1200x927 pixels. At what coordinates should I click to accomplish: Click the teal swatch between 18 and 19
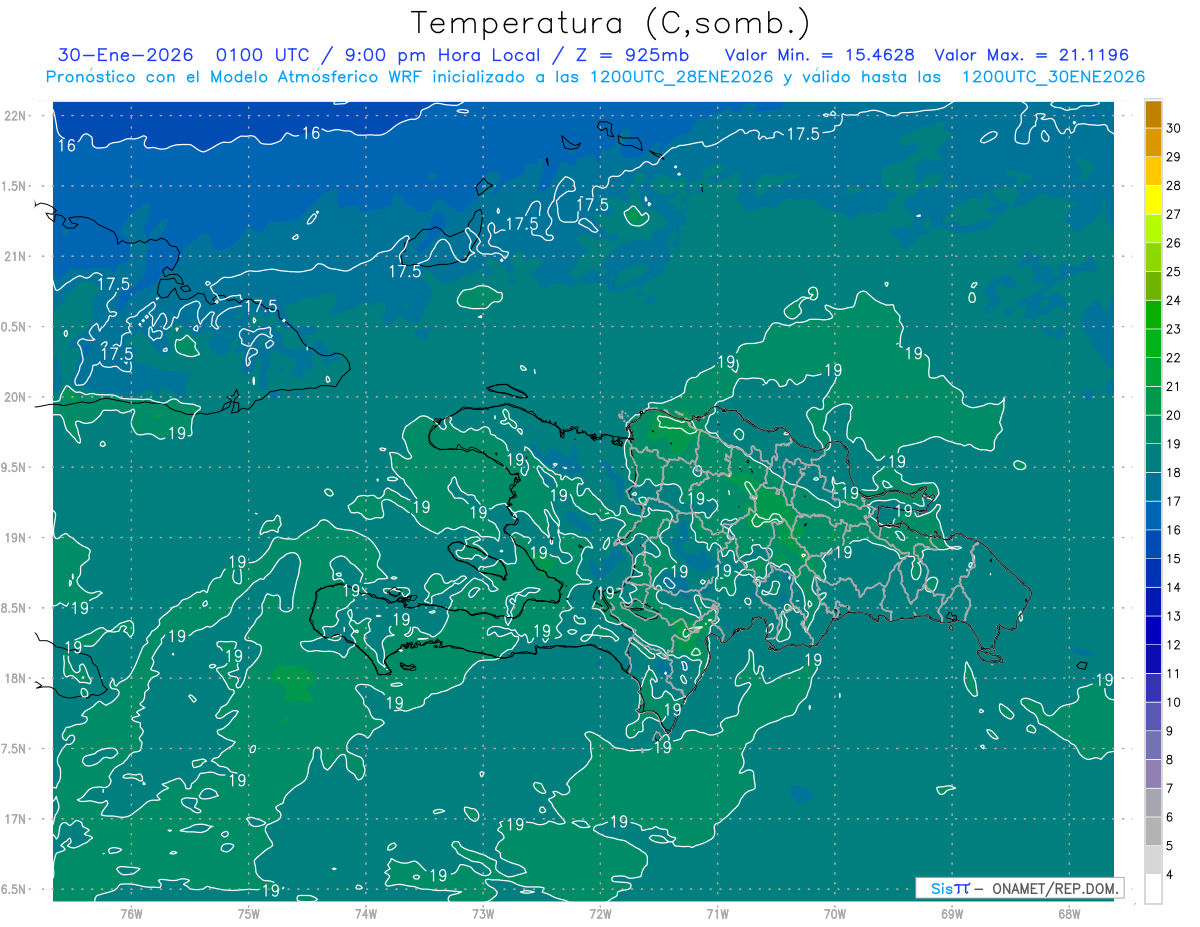coord(1153,459)
